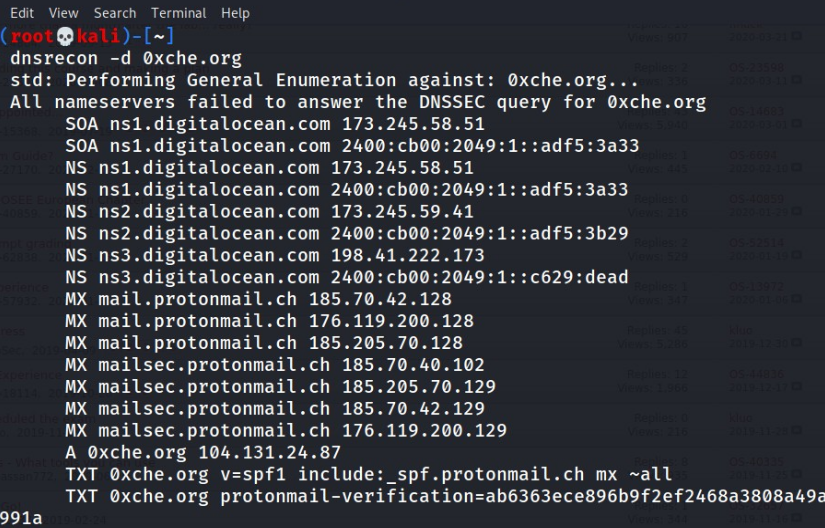Click the 'kali' hostname in the prompt

click(x=98, y=37)
